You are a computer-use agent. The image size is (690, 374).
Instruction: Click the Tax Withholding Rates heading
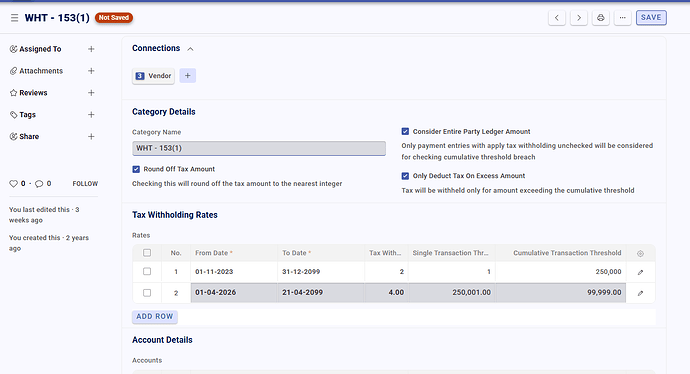click(x=175, y=215)
